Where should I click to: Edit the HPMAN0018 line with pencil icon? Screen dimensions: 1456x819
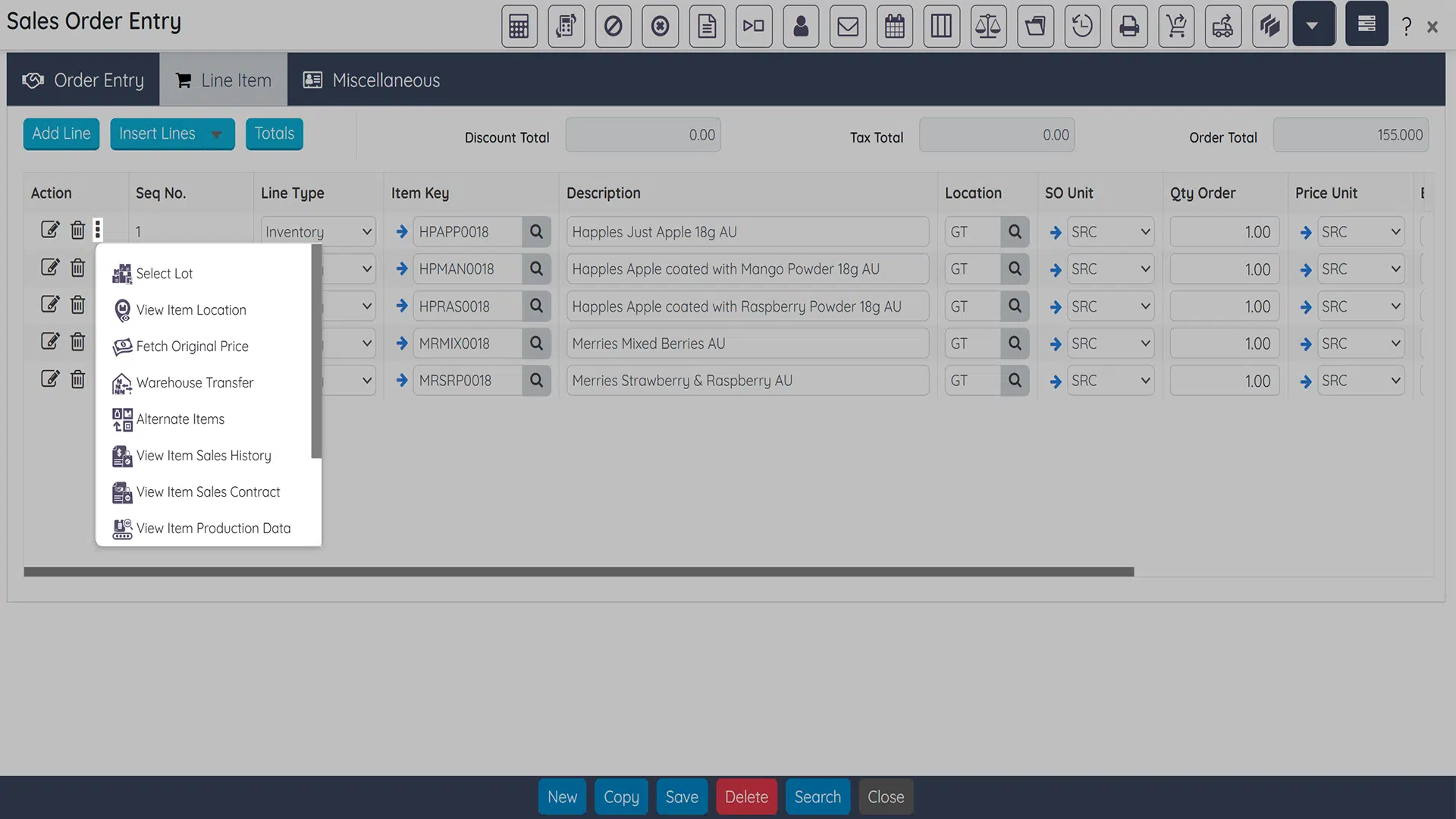coord(50,268)
